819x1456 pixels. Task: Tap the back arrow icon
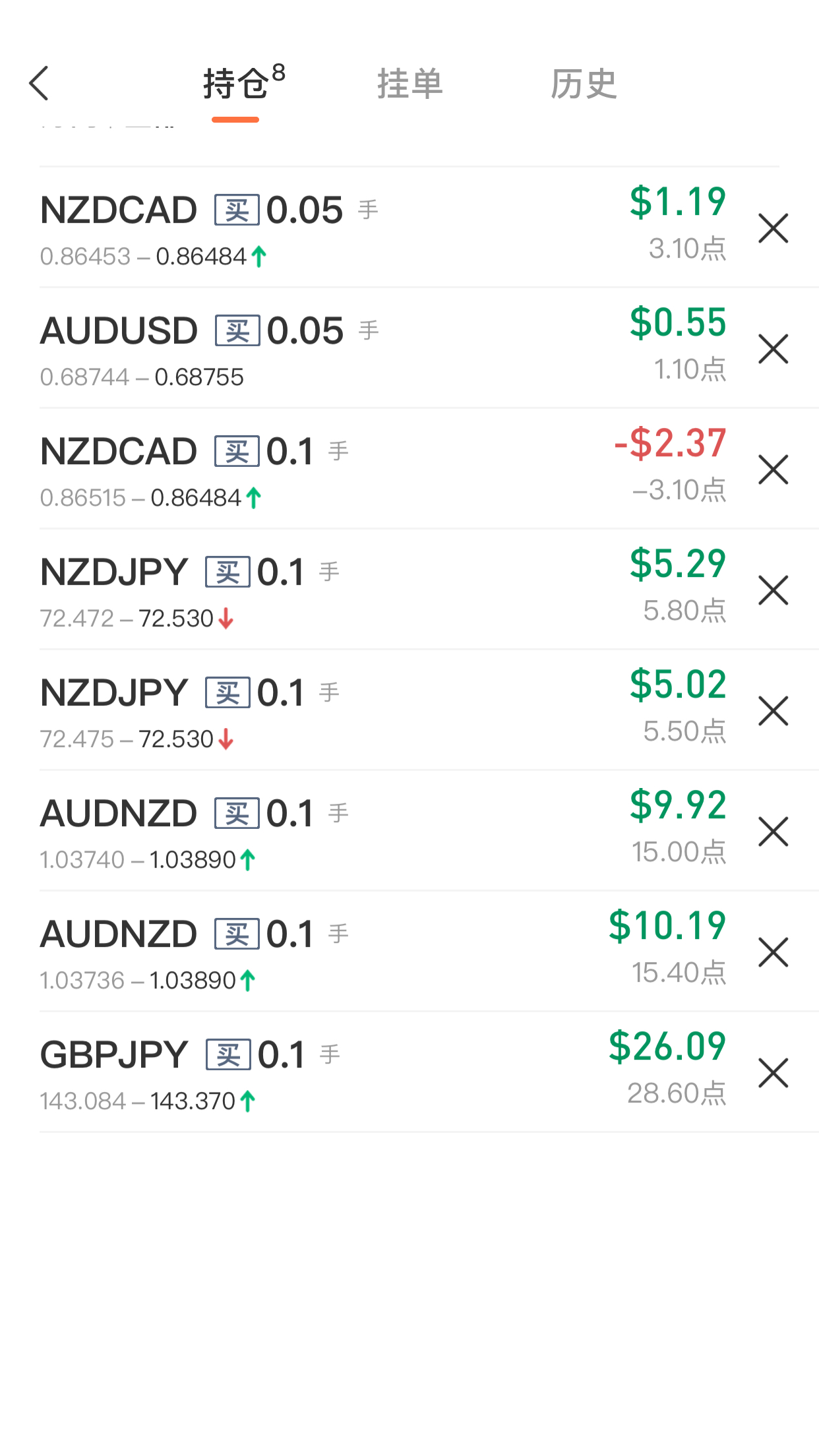39,83
